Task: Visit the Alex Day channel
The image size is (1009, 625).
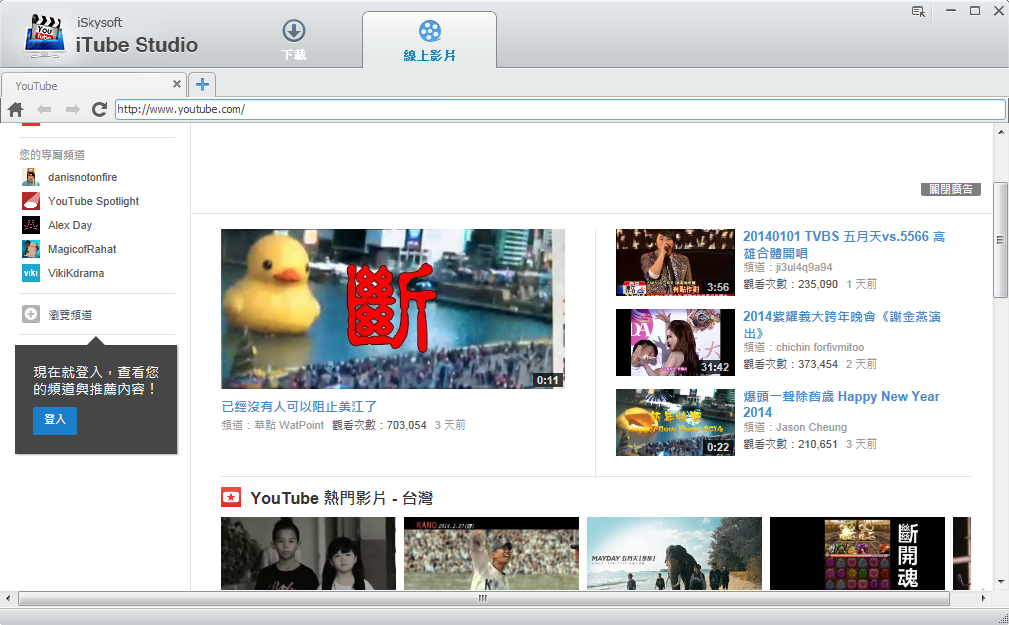Action: tap(70, 225)
